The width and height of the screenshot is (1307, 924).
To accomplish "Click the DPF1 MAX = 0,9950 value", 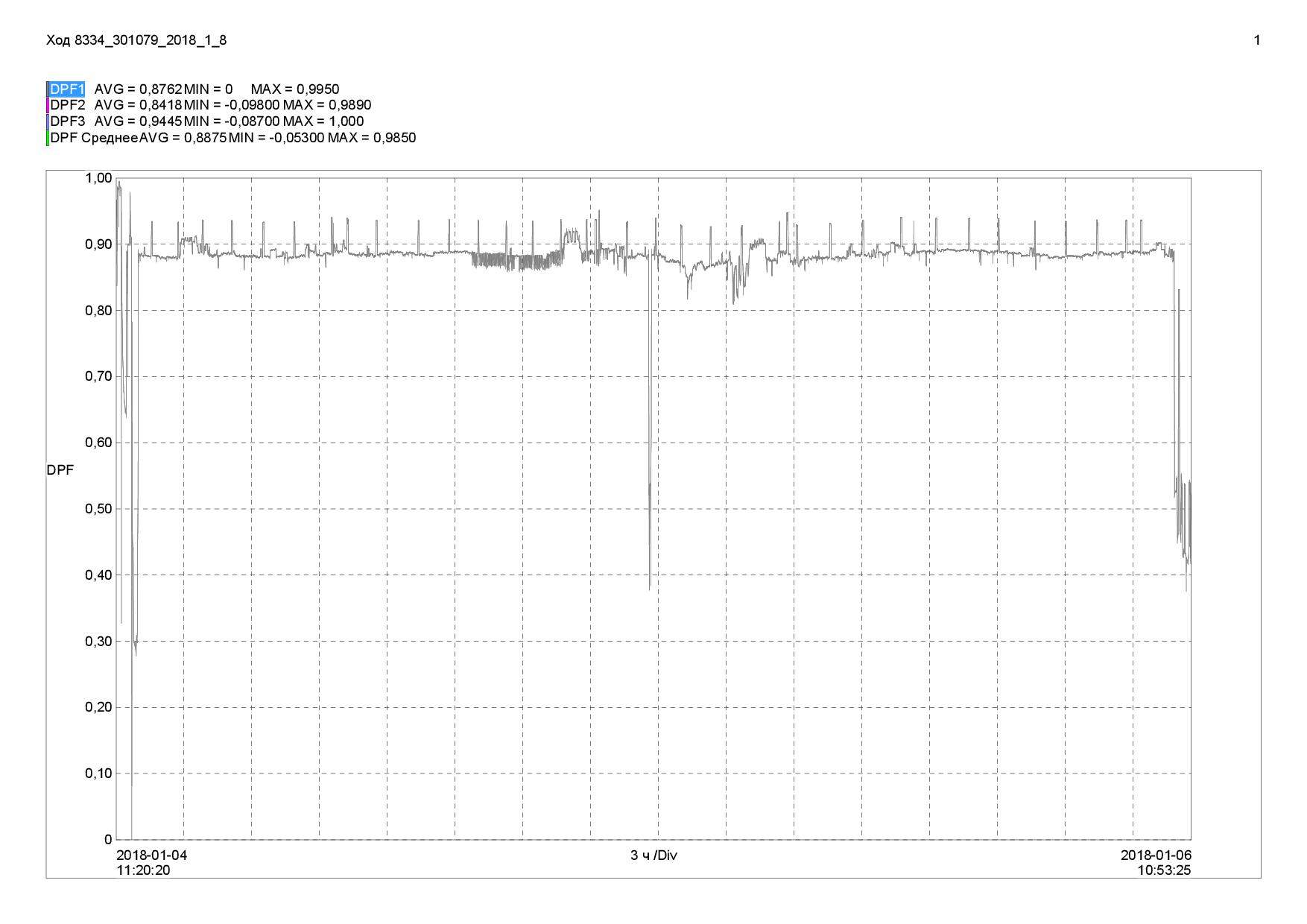I will coord(295,89).
